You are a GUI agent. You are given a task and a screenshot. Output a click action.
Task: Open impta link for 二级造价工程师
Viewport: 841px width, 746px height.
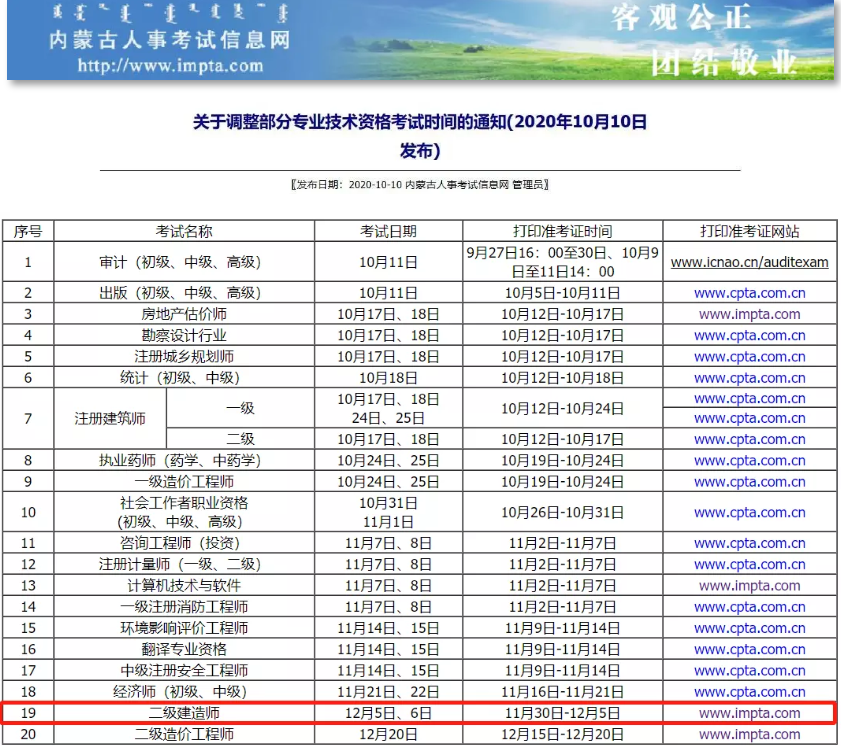point(749,735)
